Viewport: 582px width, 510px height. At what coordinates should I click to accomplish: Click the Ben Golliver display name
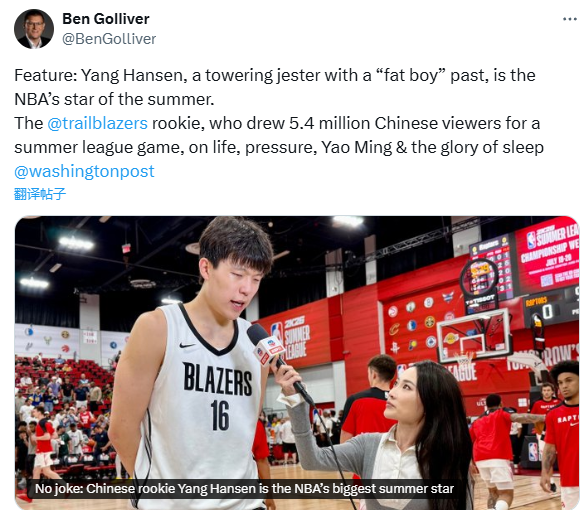point(106,19)
